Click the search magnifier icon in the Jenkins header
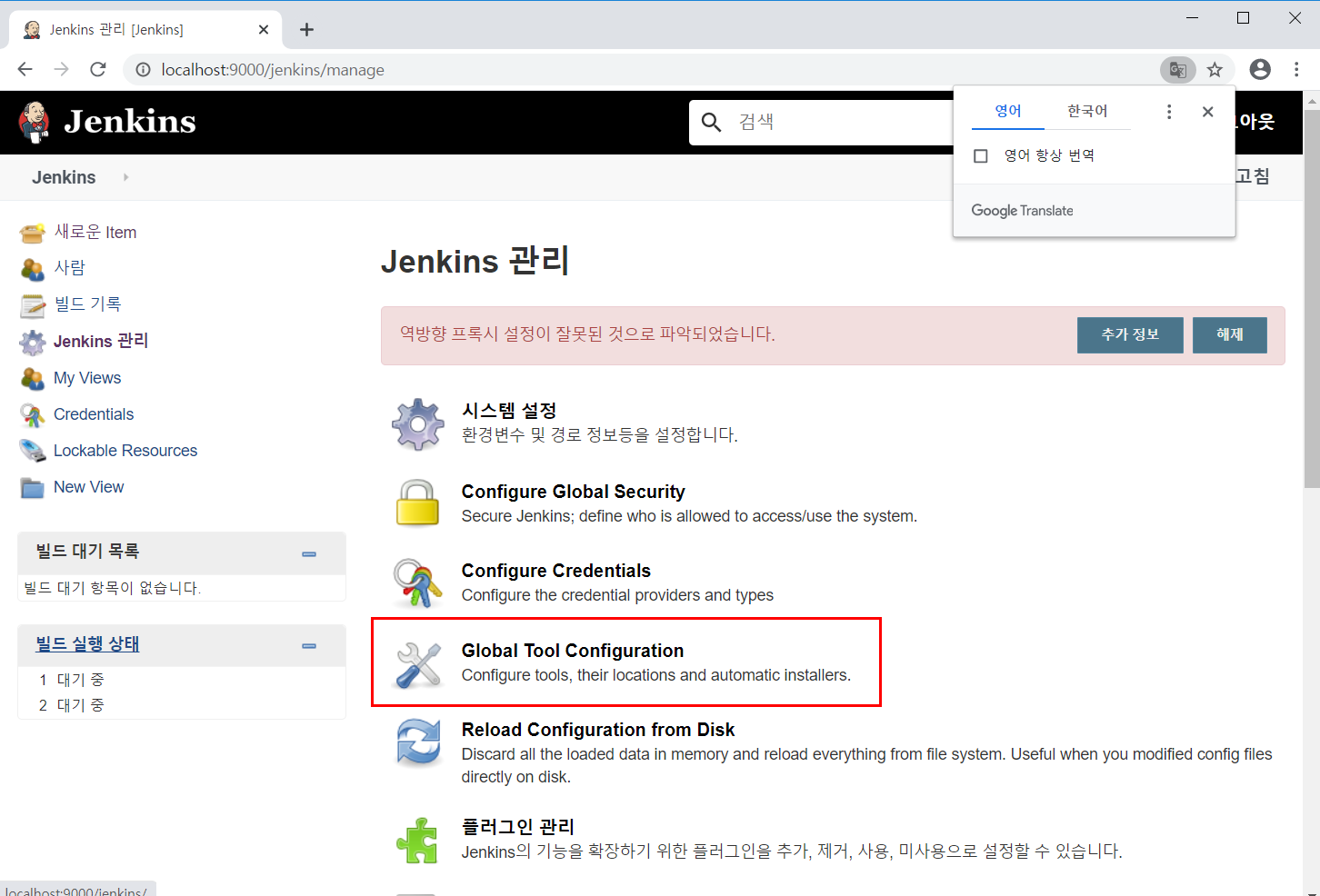Screen dimensions: 1320x896 coord(712,122)
